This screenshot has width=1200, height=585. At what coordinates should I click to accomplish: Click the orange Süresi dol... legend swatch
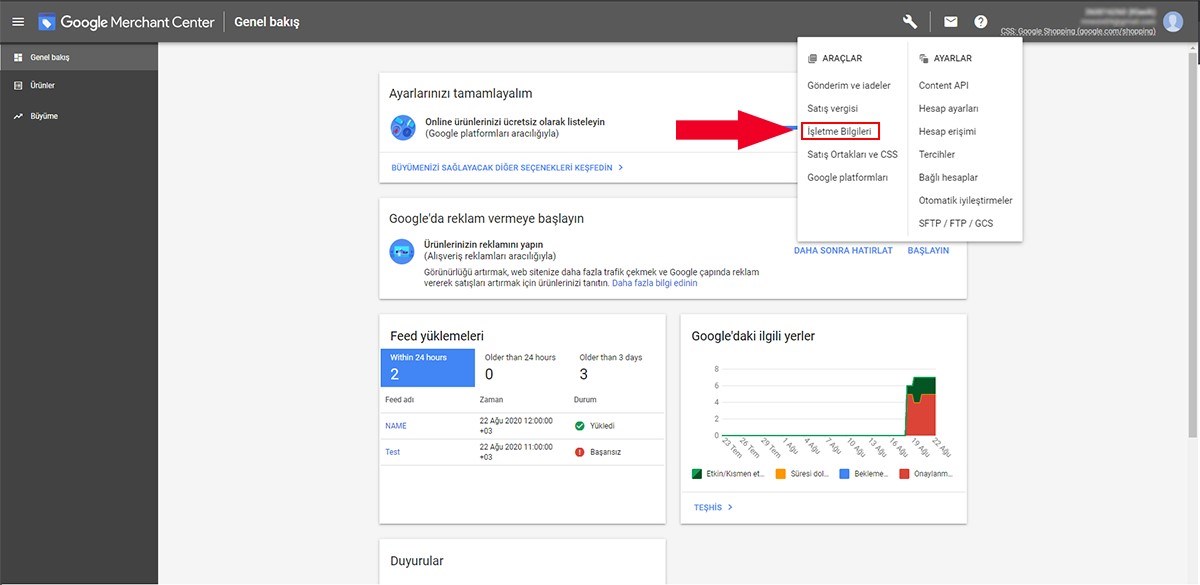point(780,474)
